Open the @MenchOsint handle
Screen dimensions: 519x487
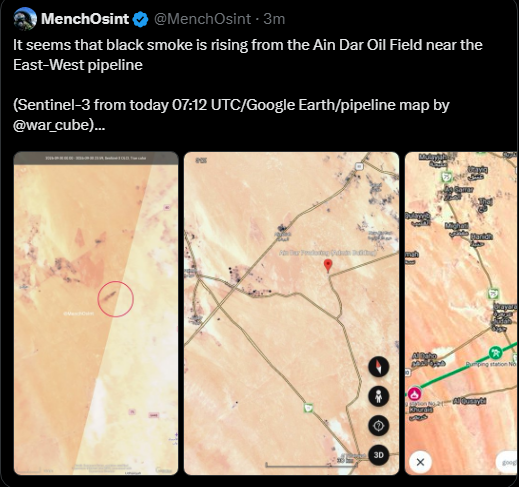(202, 19)
